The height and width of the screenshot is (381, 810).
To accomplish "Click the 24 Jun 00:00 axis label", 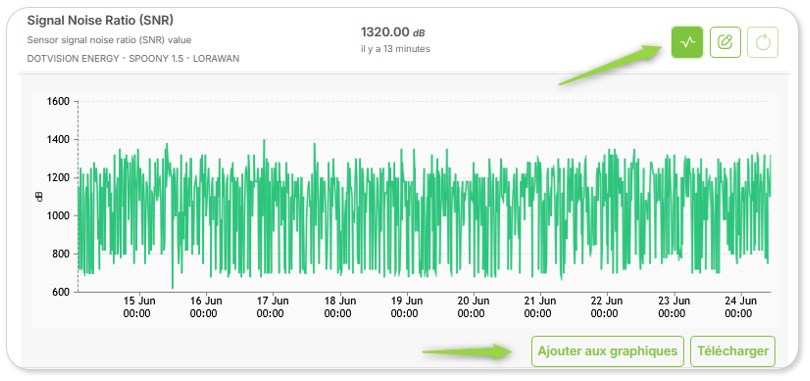I will [740, 307].
